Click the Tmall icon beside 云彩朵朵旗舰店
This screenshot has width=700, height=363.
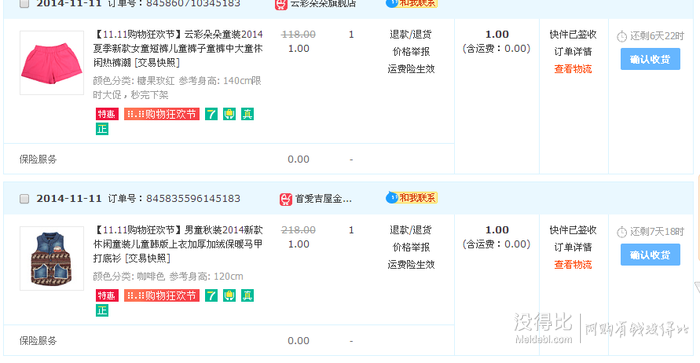[281, 4]
